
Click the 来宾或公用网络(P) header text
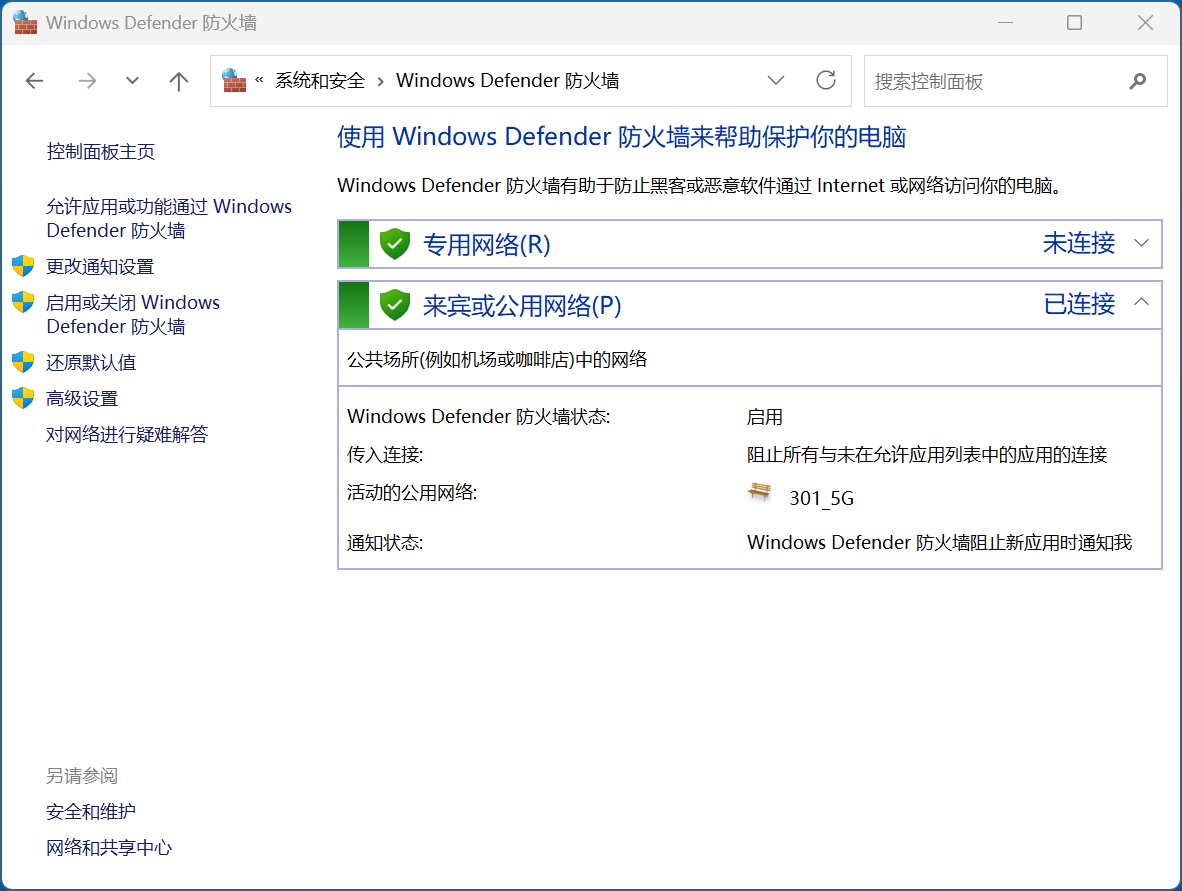click(522, 305)
